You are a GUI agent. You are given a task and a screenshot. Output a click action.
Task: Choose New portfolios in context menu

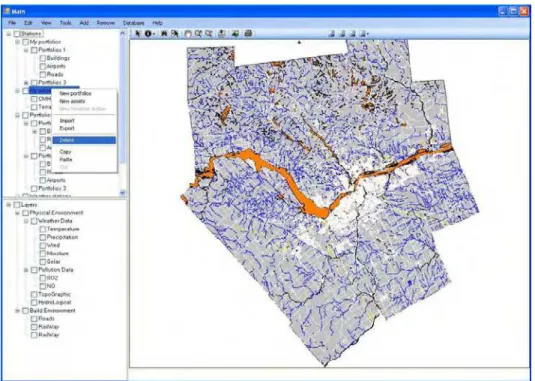[x=75, y=93]
